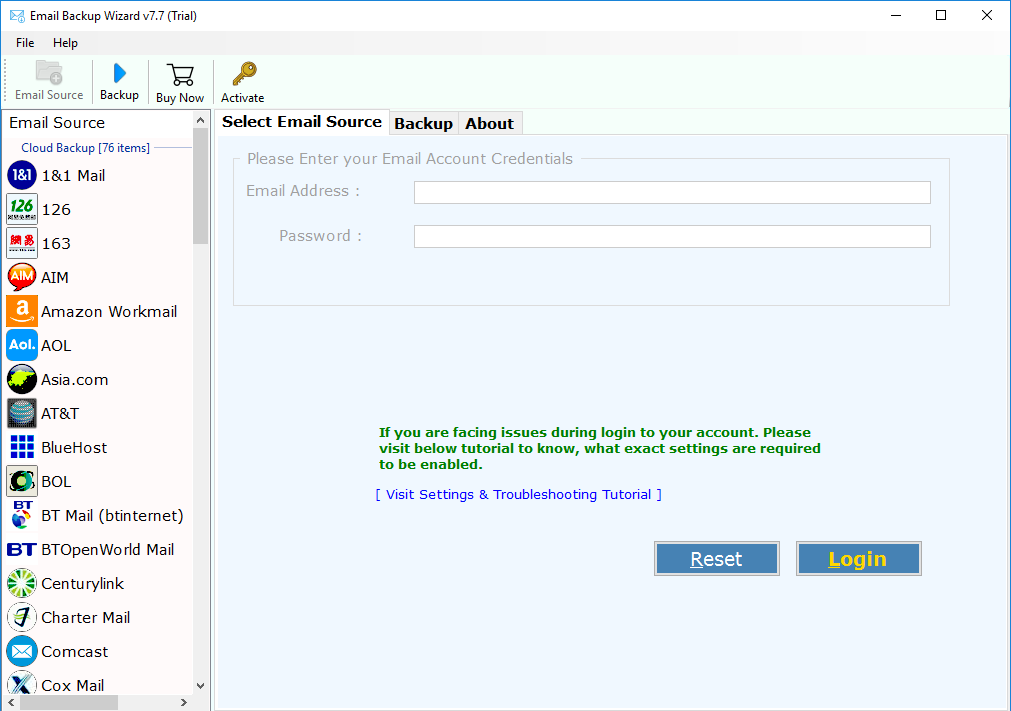Viewport: 1011px width, 711px height.
Task: Pick the Asia.com globe icon
Action: click(x=22, y=380)
